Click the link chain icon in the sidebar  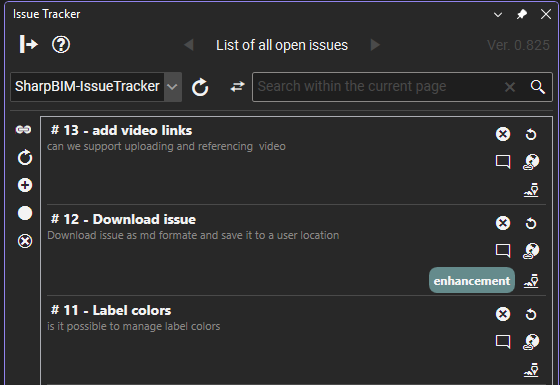coord(24,129)
